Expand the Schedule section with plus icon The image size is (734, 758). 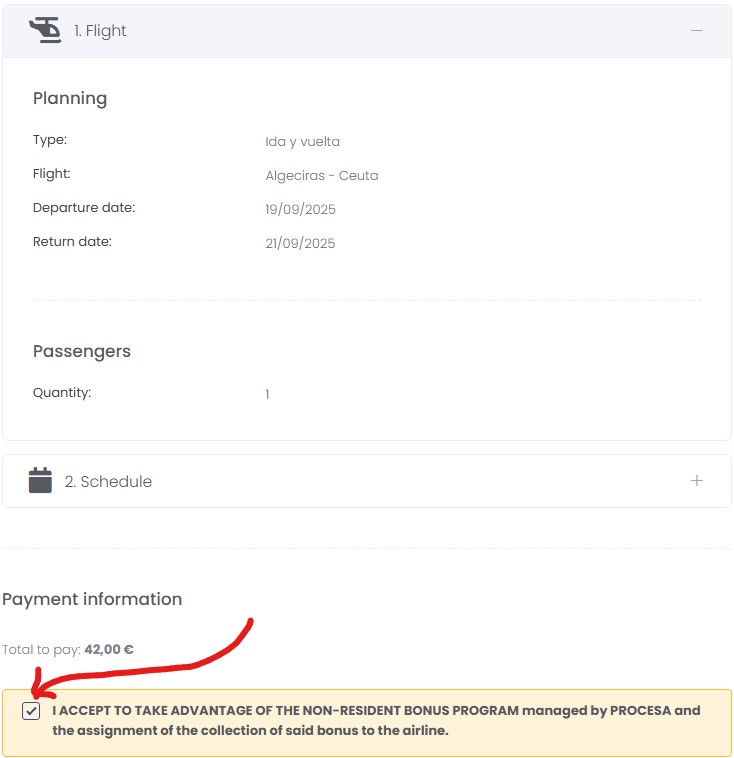tap(696, 481)
